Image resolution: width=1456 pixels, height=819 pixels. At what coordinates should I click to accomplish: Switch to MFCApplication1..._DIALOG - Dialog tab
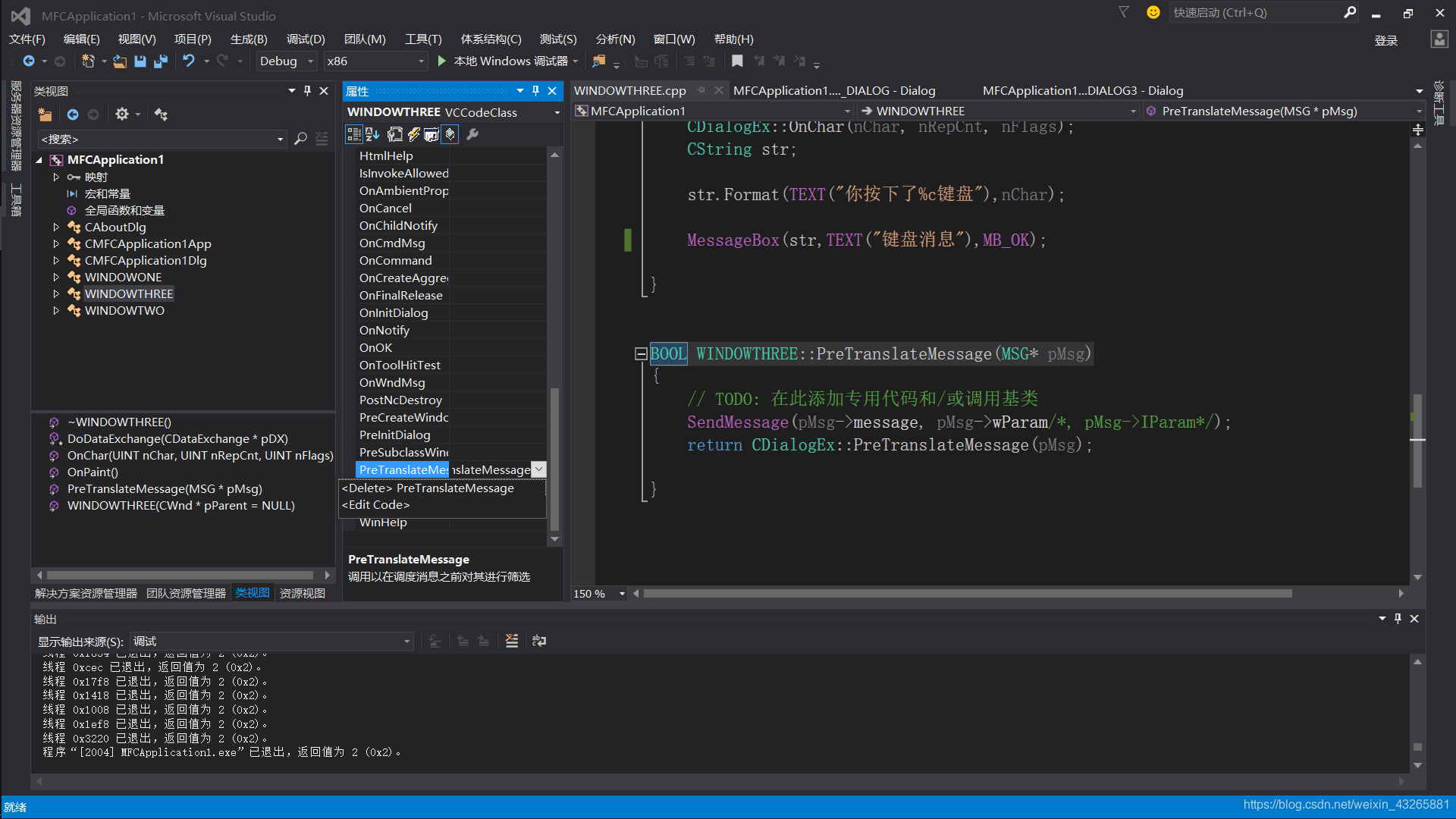click(x=834, y=90)
